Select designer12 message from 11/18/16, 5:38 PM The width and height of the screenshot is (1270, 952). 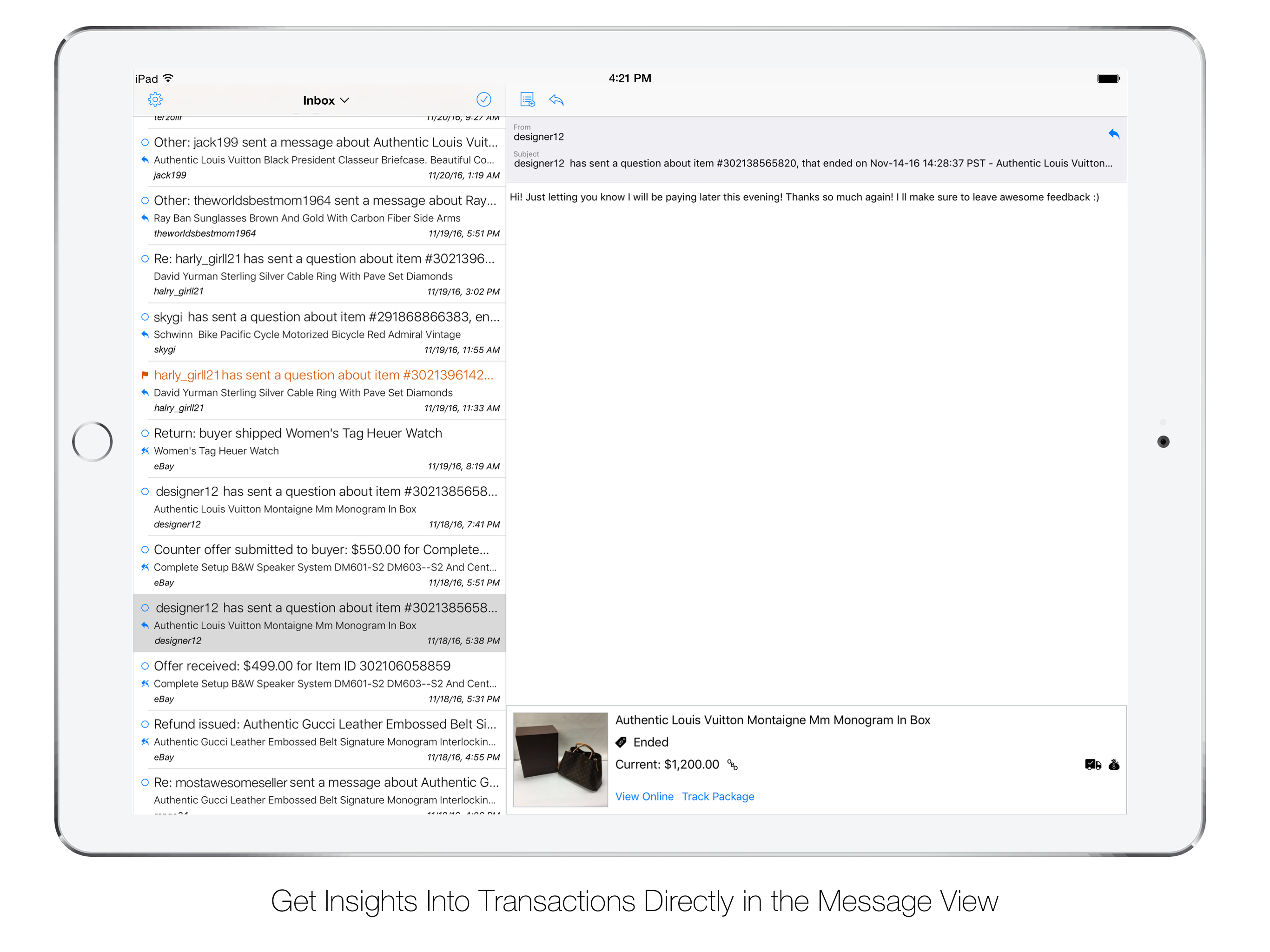[320, 623]
